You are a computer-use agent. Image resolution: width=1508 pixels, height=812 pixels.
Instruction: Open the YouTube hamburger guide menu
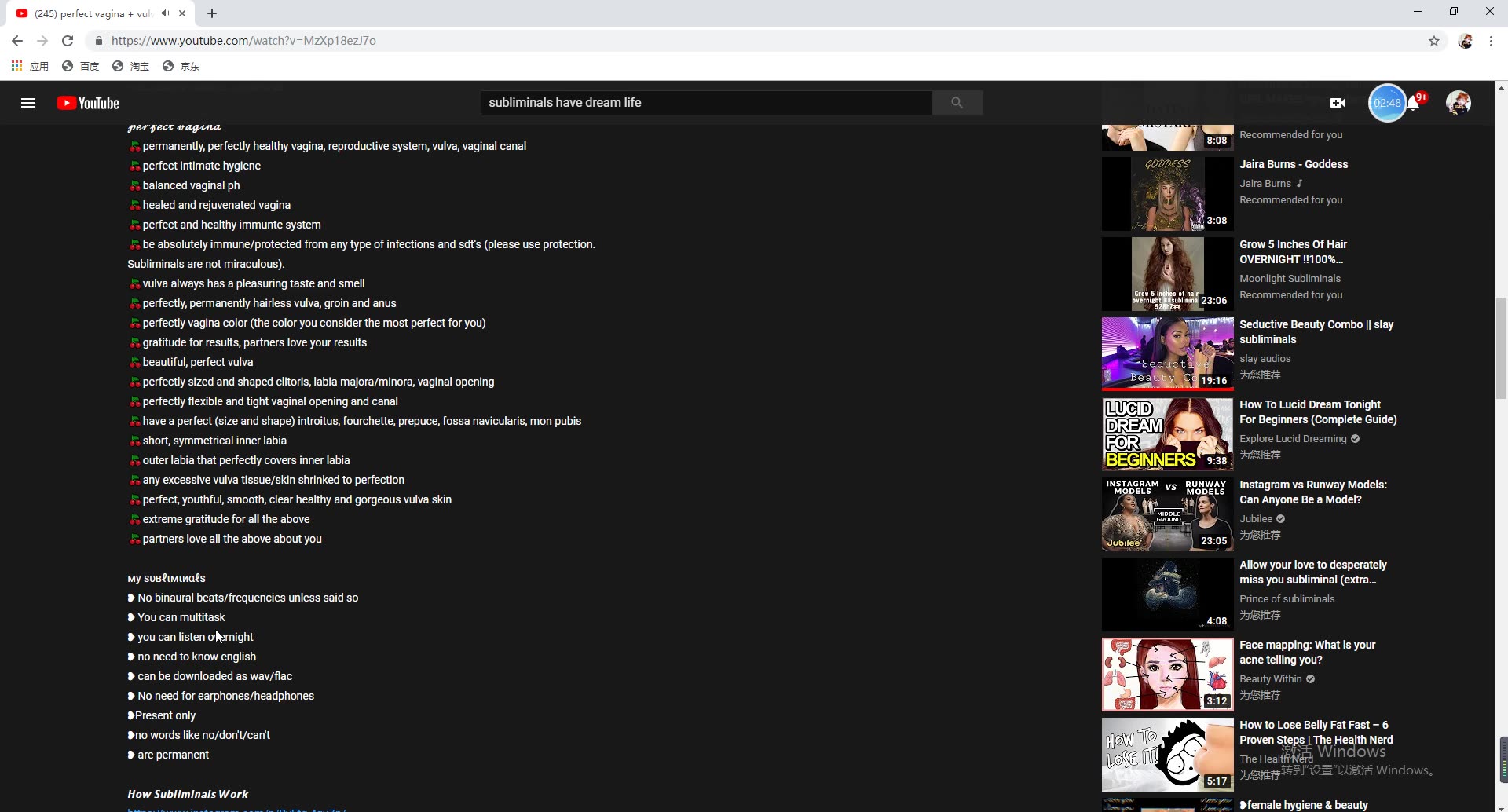(28, 103)
